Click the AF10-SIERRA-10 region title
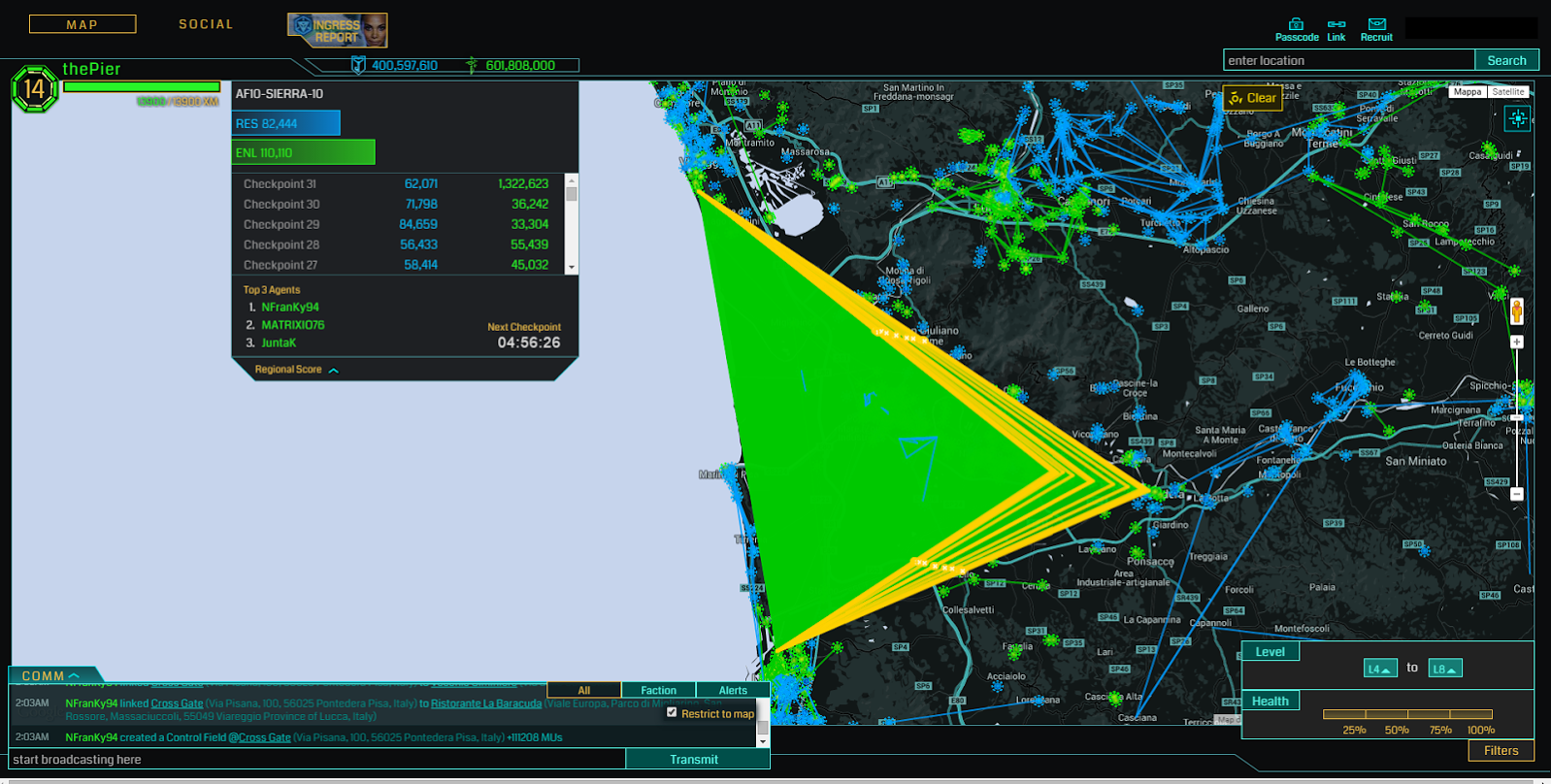This screenshot has width=1551, height=784. point(280,94)
